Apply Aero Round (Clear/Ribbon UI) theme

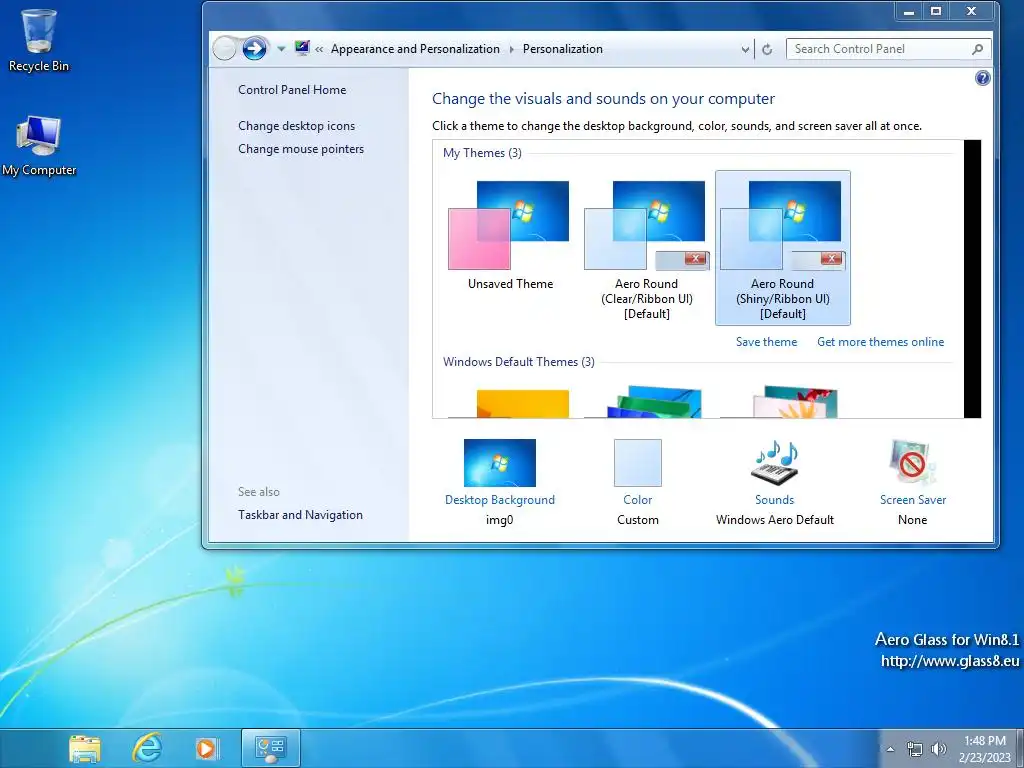coord(647,248)
